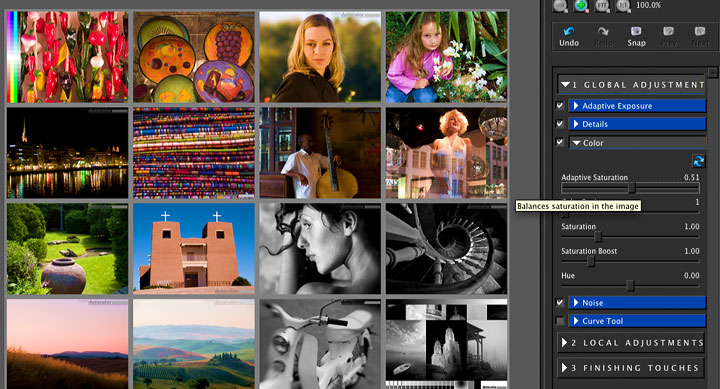Click the dimmed Prev snapshot icon
Screen dimensions: 720x389
point(669,31)
